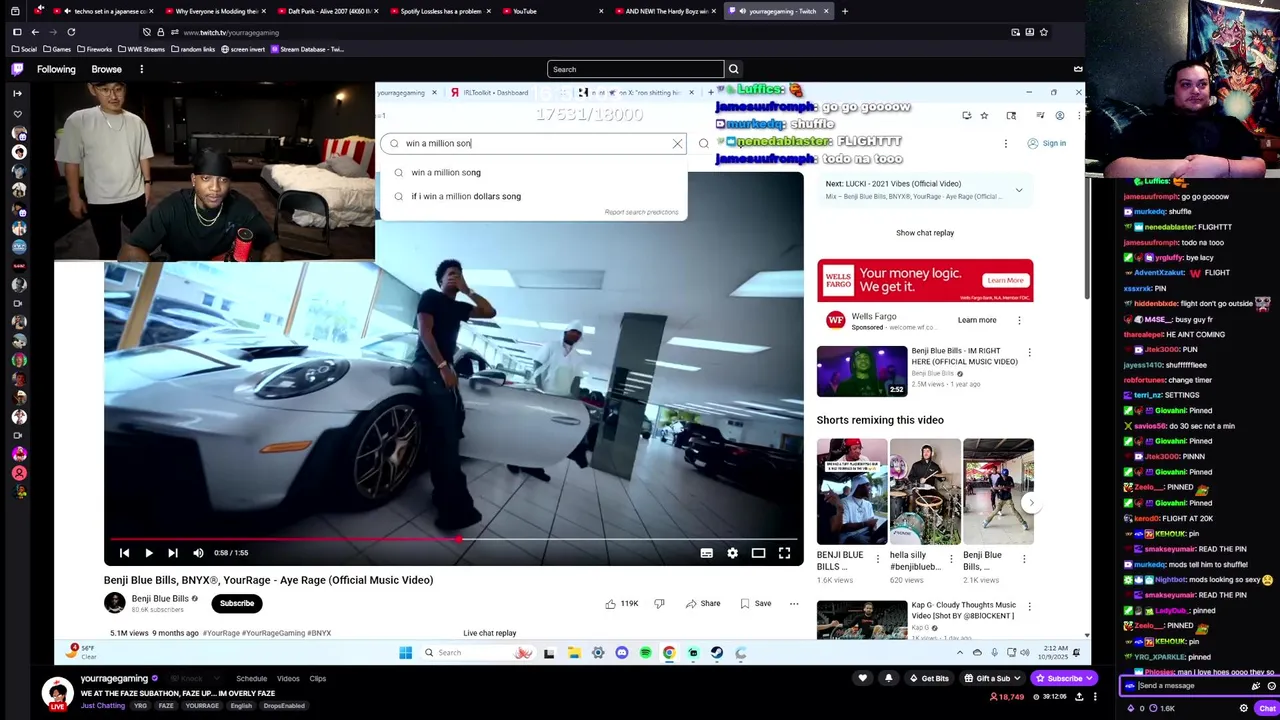The image size is (1280, 720).
Task: Show hidden tray icons in streamed taskbar
Action: tap(959, 653)
